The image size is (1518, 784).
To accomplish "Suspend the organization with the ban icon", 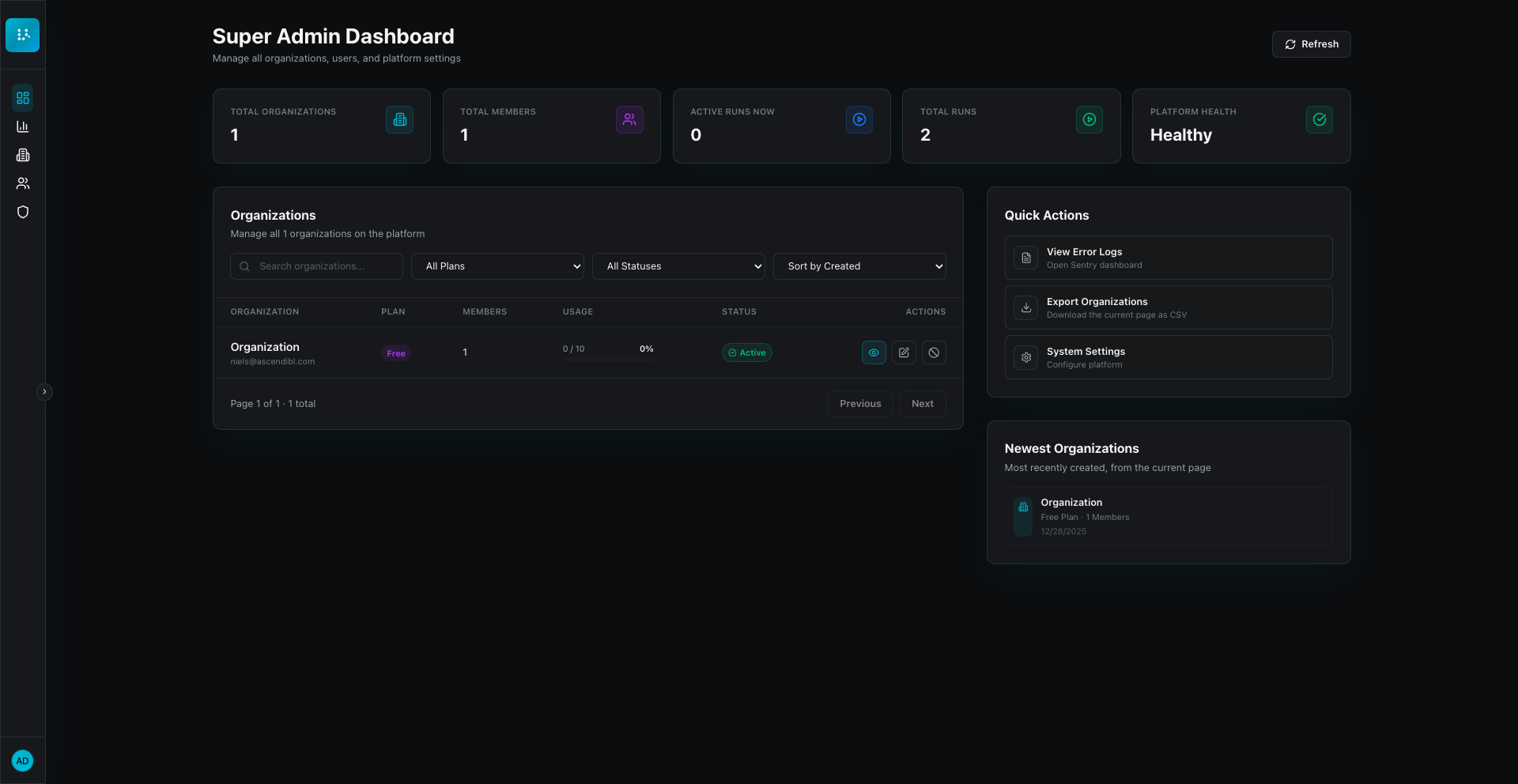I will [934, 352].
